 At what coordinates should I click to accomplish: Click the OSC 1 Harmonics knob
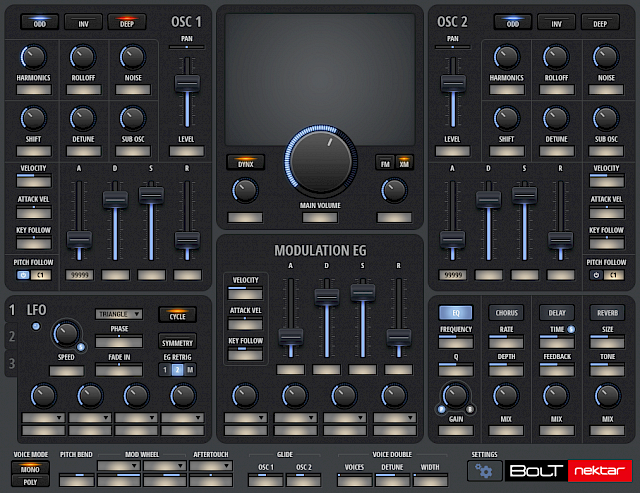click(x=33, y=58)
